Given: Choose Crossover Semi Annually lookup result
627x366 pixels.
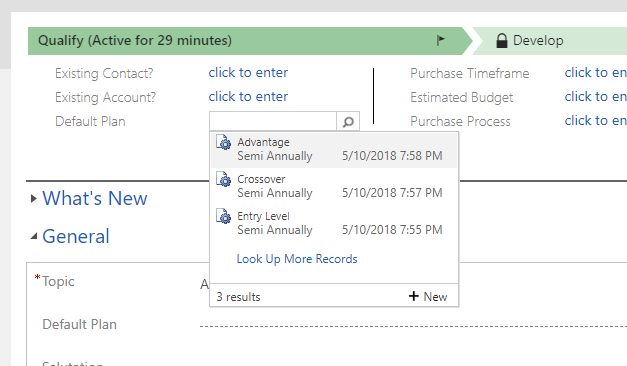Looking at the screenshot, I should click(334, 186).
